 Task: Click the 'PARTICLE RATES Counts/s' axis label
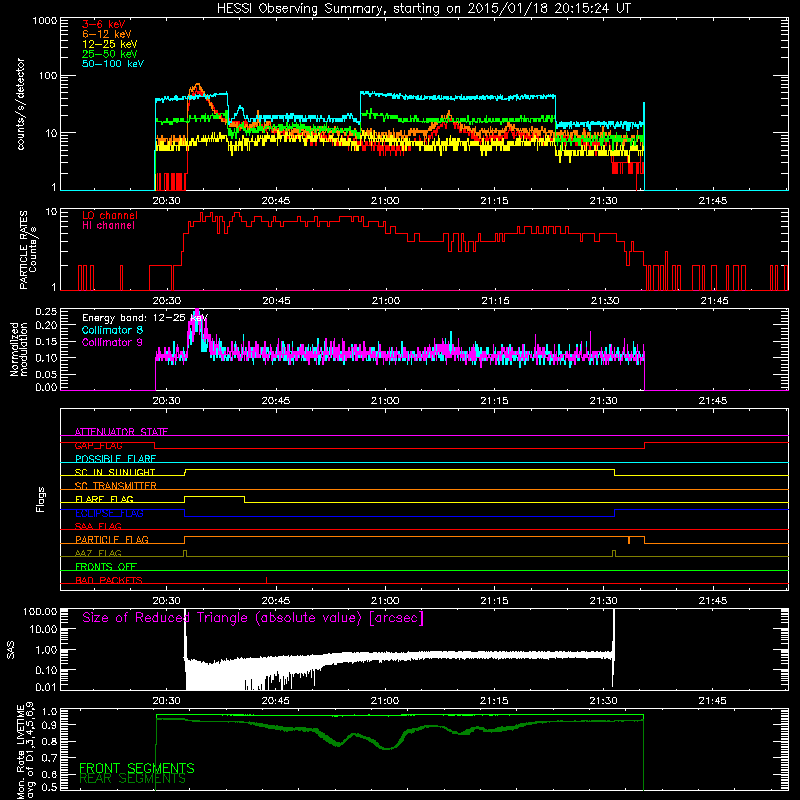(x=28, y=250)
